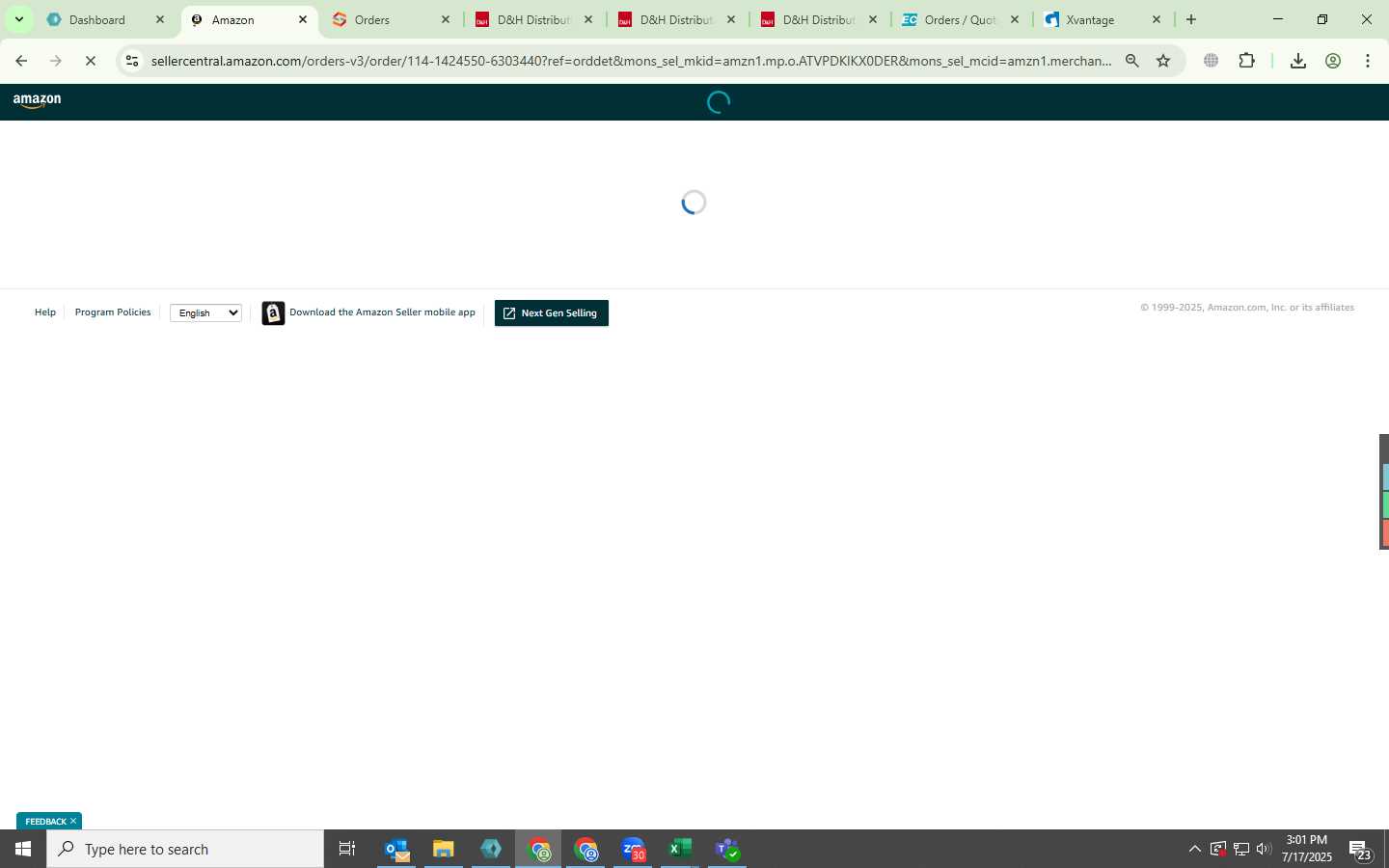Open the notification center icon
Viewport: 1389px width, 868px height.
click(x=1360, y=850)
